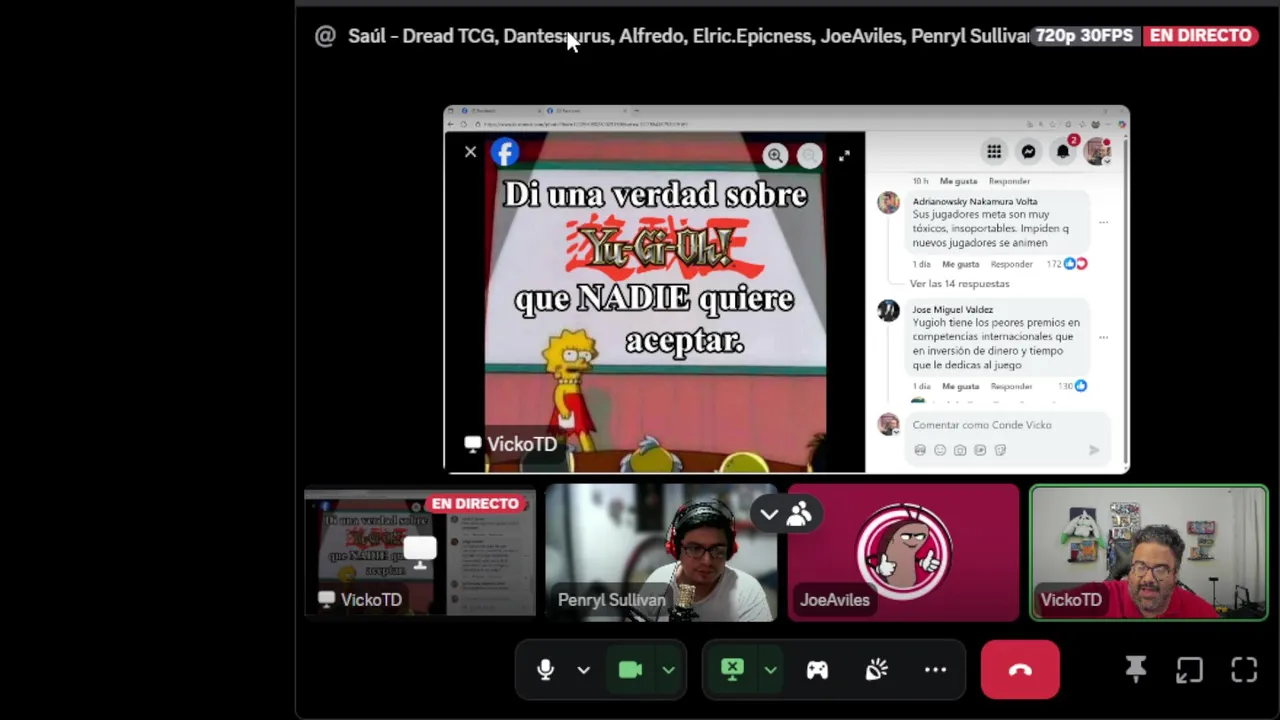The image size is (1280, 720).
Task: Turn off the green camera button
Action: 630,670
